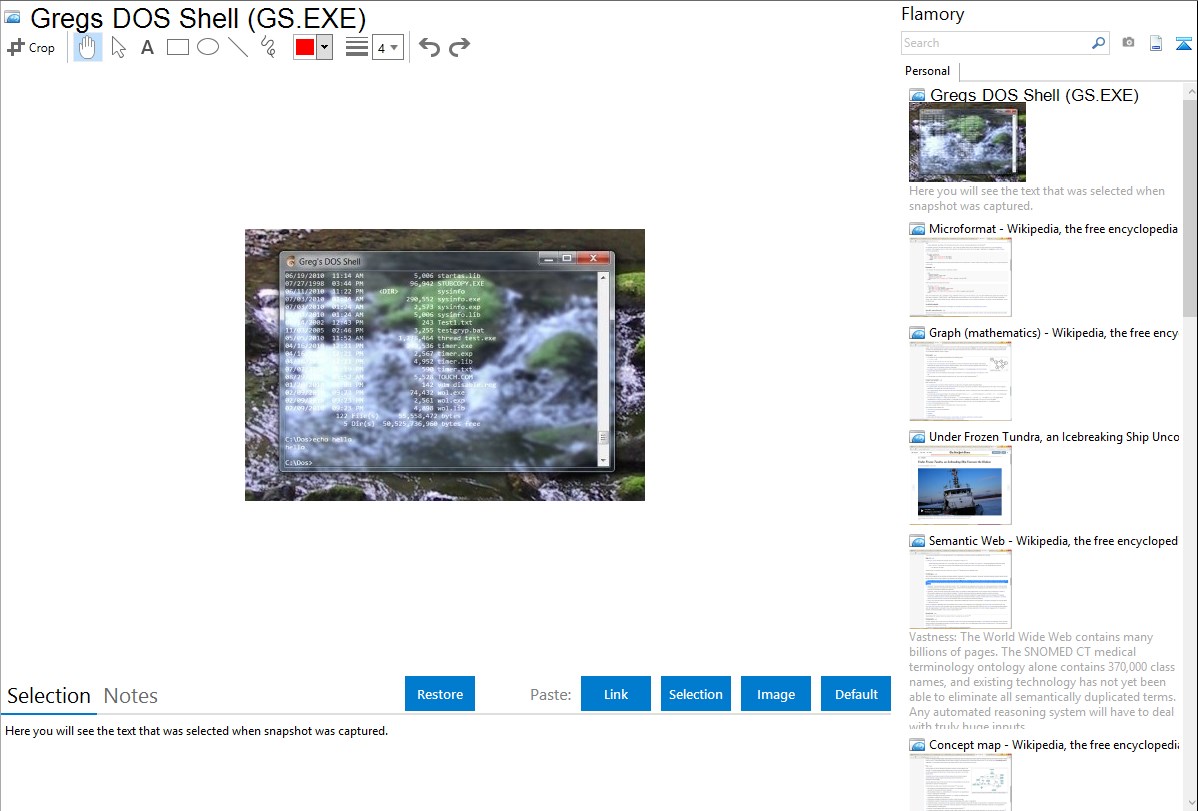Click the Flamory panel title
Screen dimensions: 1198x811
pyautogui.click(x=932, y=14)
